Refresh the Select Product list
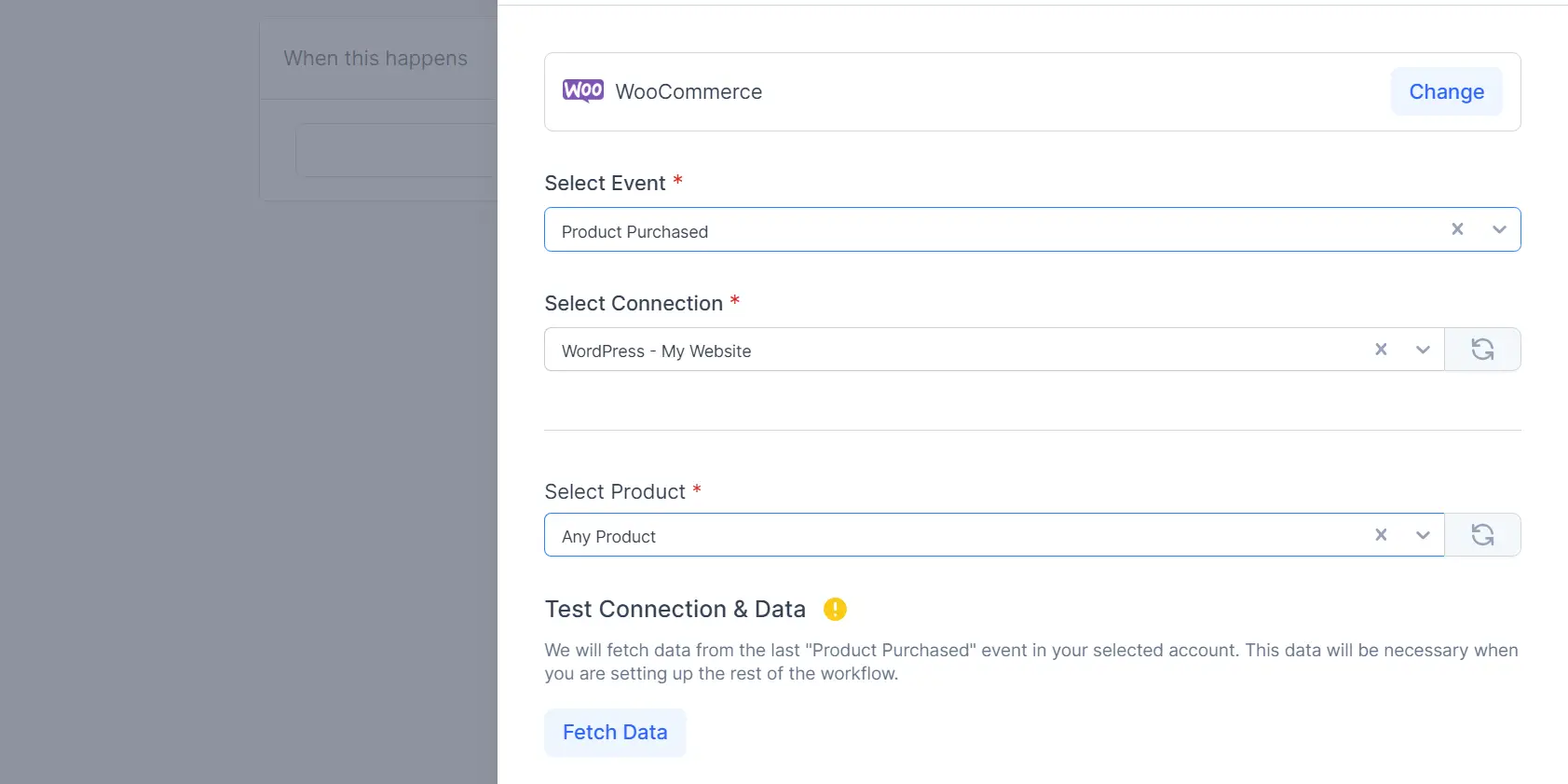 (1482, 535)
